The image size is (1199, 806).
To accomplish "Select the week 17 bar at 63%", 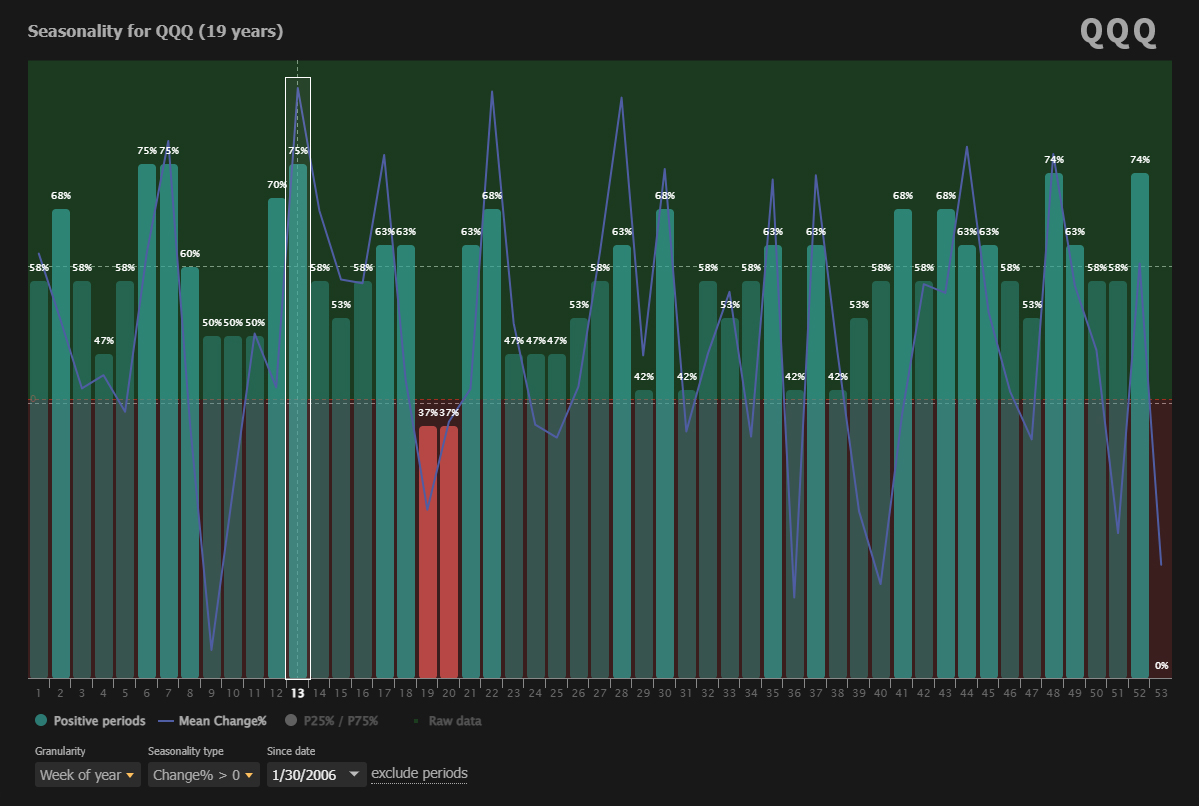I will pos(385,461).
